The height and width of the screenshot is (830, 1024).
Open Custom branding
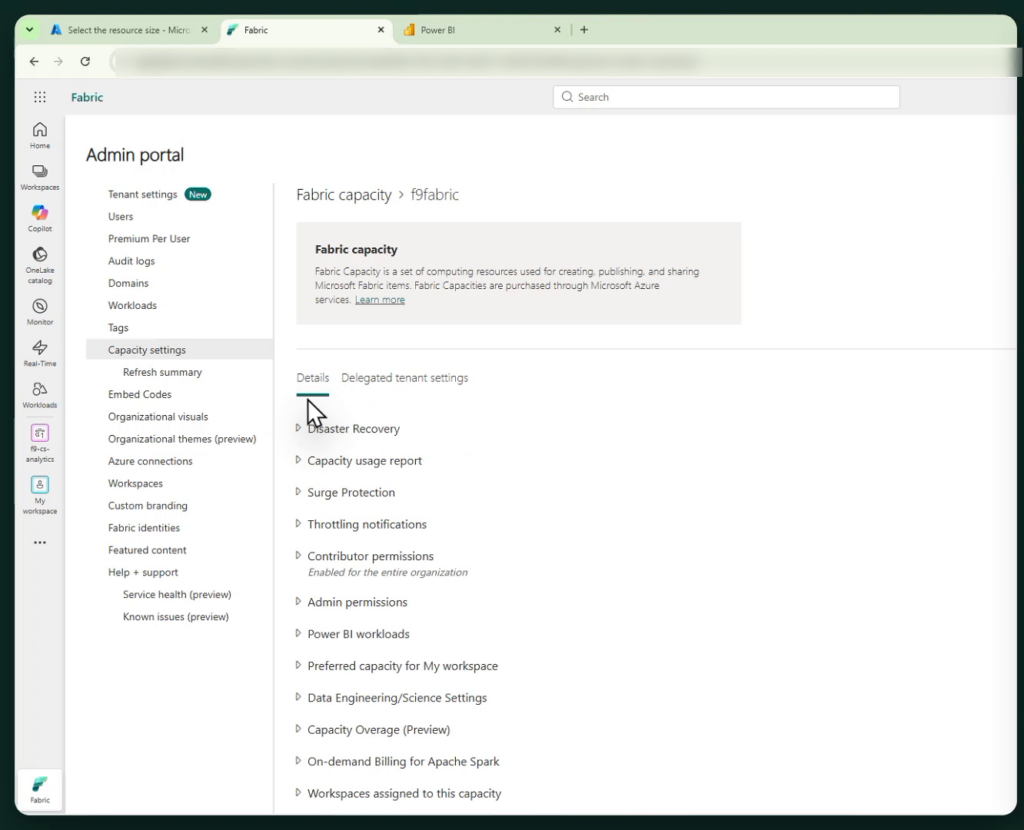coord(148,505)
